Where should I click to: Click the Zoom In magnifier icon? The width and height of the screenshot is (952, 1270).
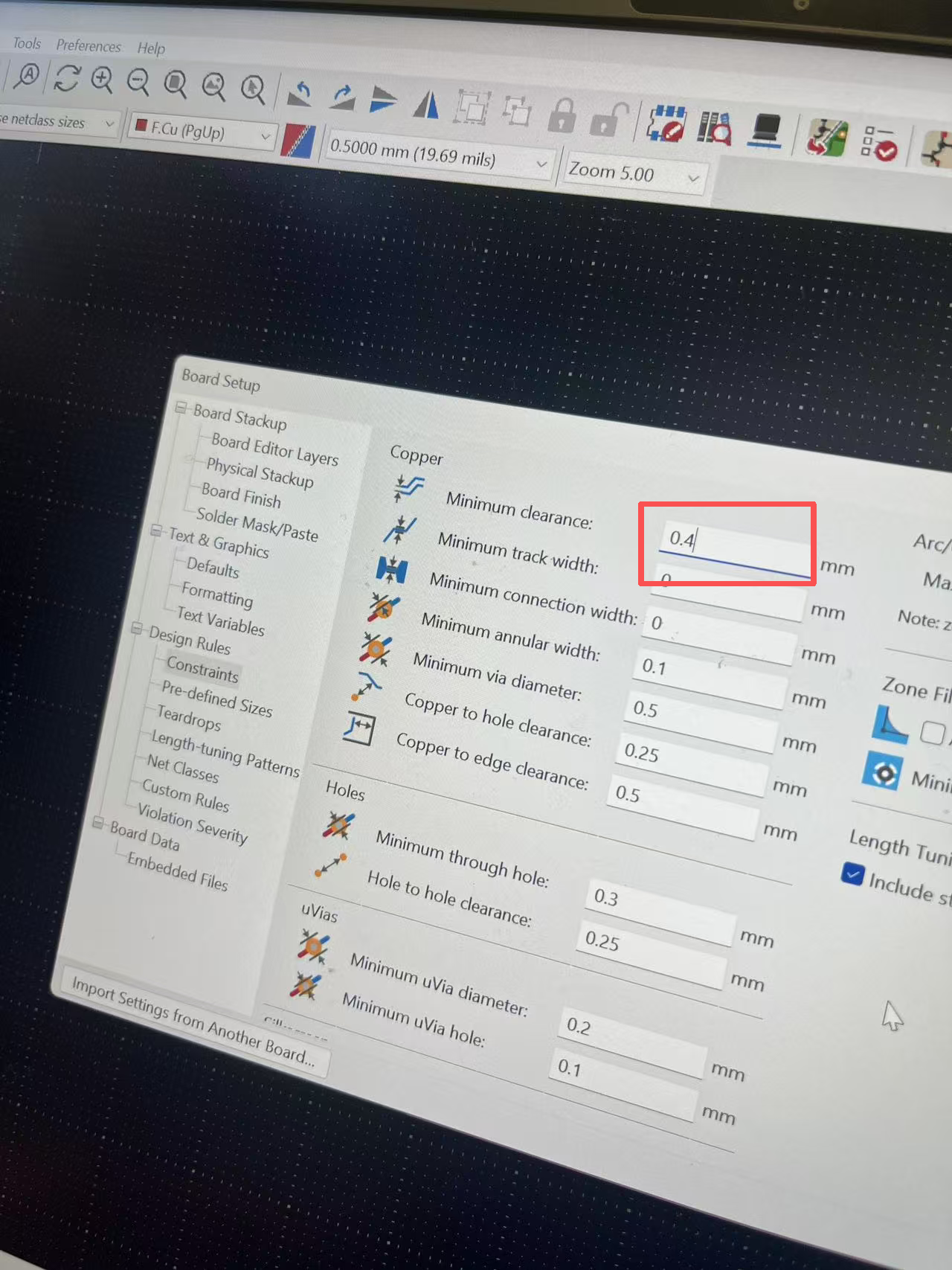point(102,80)
